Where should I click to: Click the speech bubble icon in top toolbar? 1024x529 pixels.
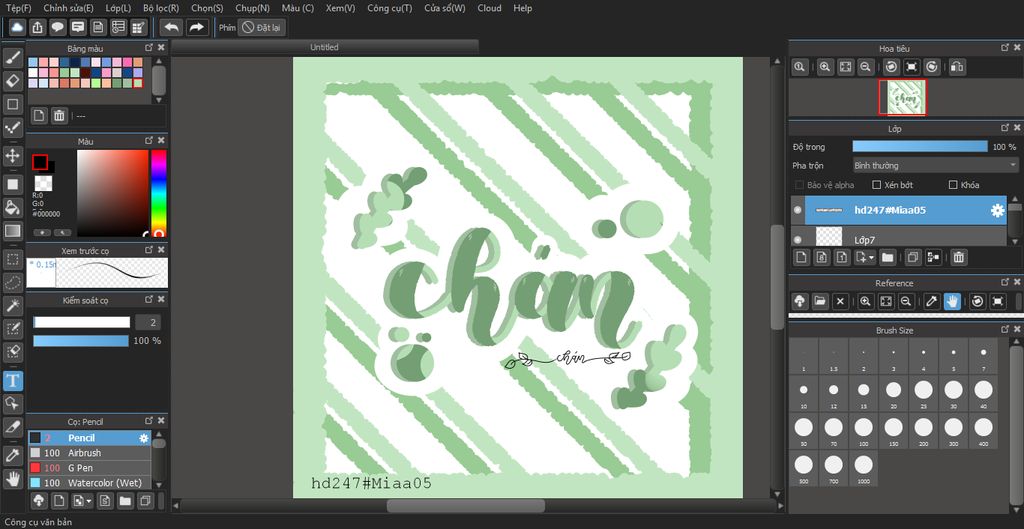[57, 27]
